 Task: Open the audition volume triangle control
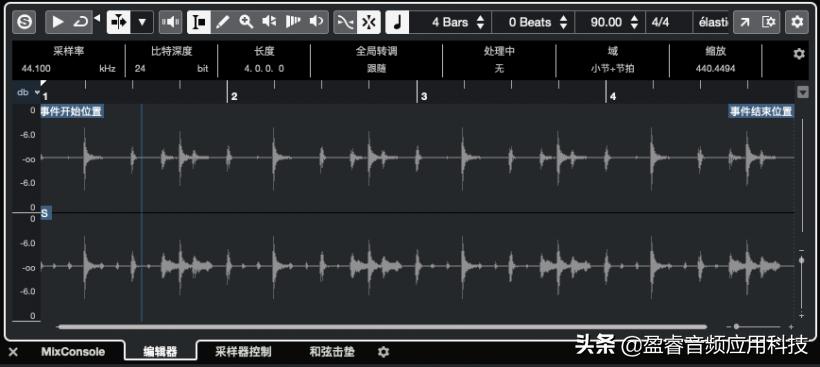click(97, 19)
